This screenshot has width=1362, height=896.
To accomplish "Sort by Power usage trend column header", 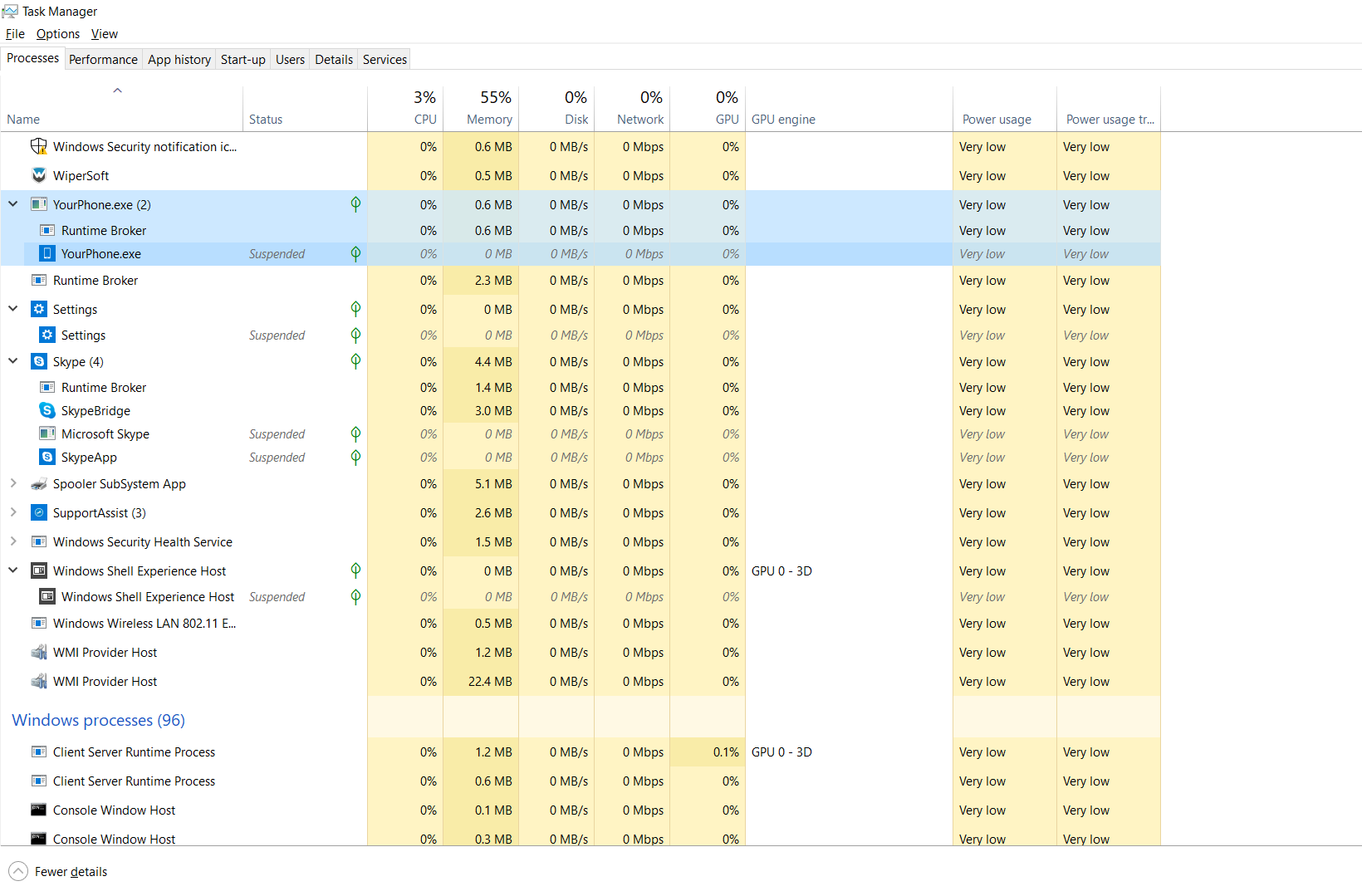I will (1109, 109).
